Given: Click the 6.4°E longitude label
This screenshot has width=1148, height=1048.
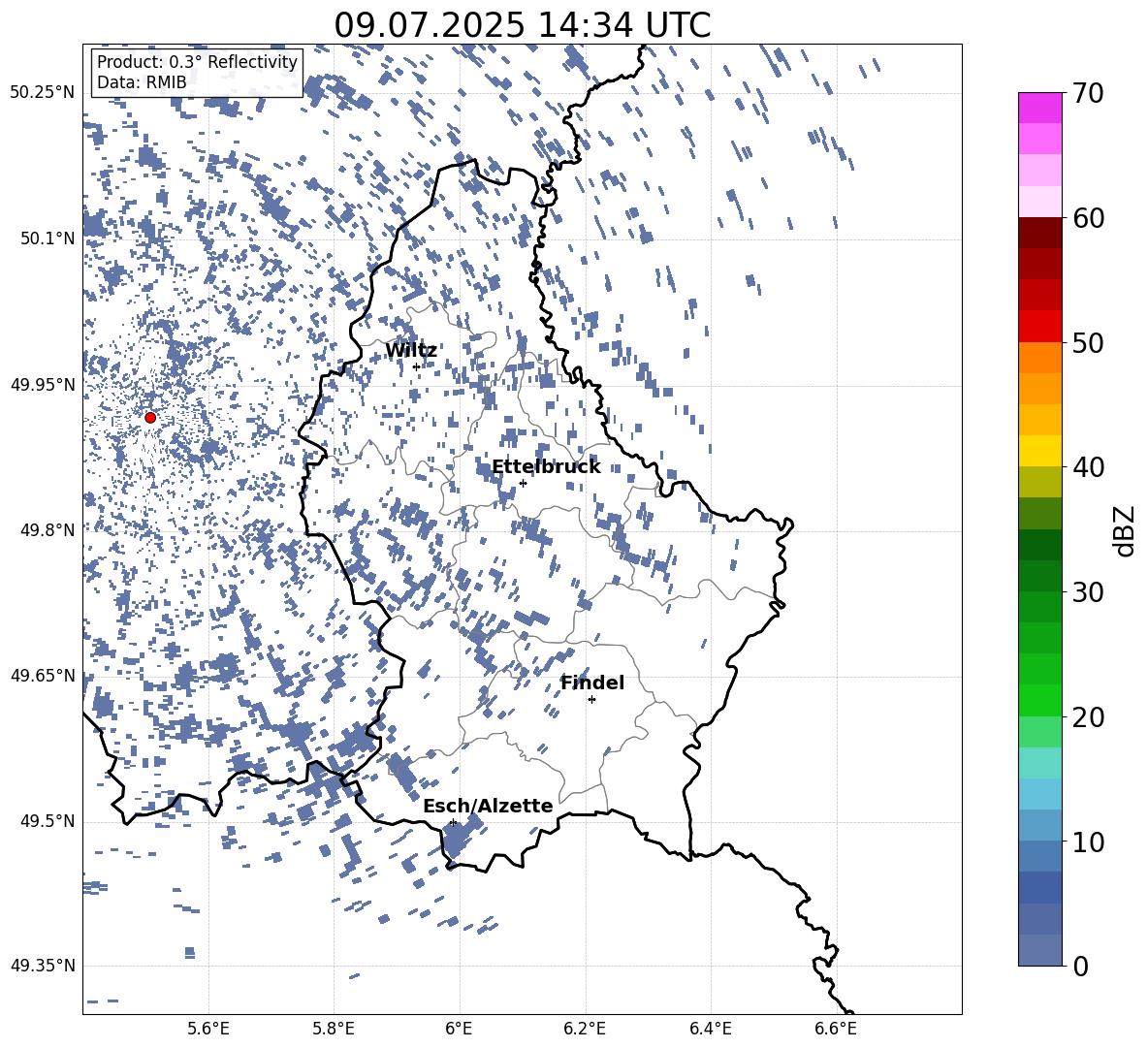Looking at the screenshot, I should (x=711, y=1029).
